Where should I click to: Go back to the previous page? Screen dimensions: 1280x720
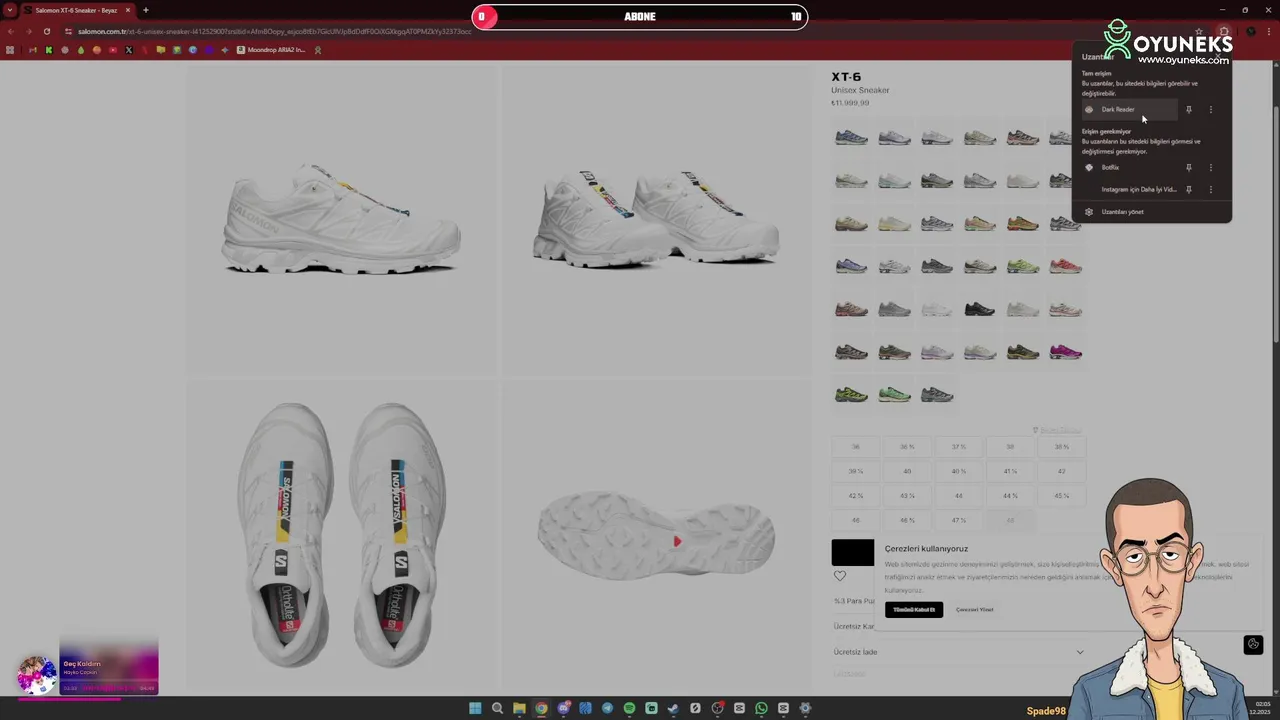[x=11, y=31]
